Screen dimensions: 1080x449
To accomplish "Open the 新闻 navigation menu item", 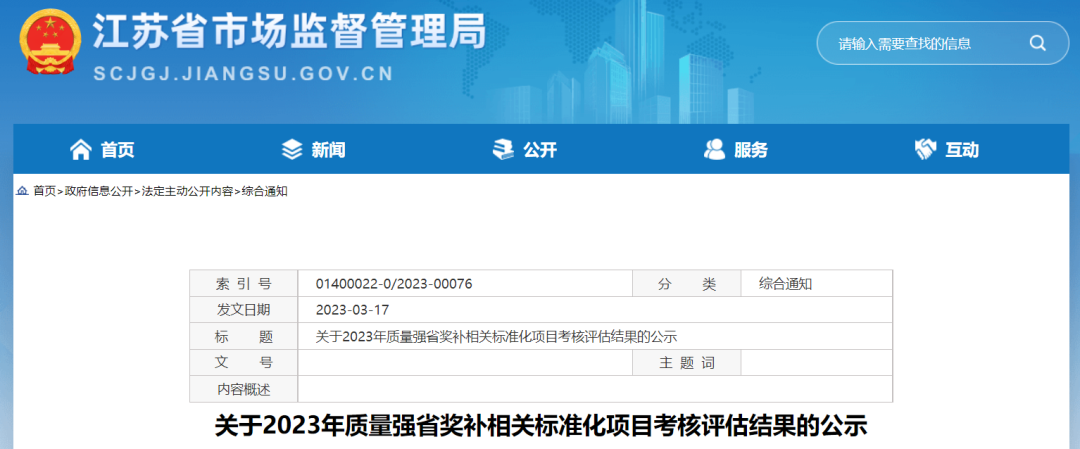I will [313, 149].
